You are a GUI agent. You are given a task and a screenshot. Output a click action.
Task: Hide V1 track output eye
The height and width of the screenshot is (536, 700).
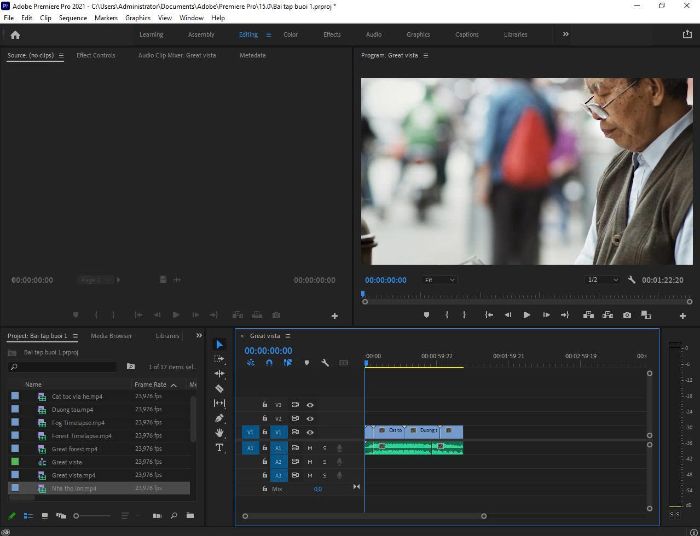310,432
